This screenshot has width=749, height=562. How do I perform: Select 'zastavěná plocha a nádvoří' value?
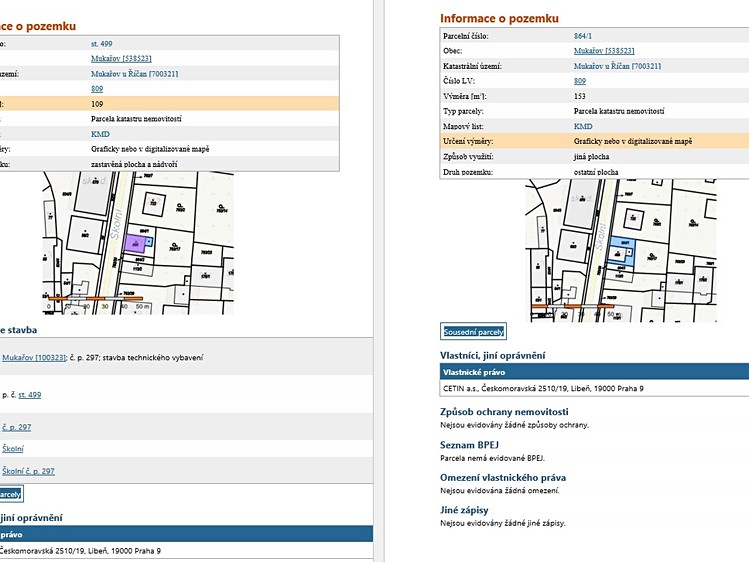click(x=134, y=164)
